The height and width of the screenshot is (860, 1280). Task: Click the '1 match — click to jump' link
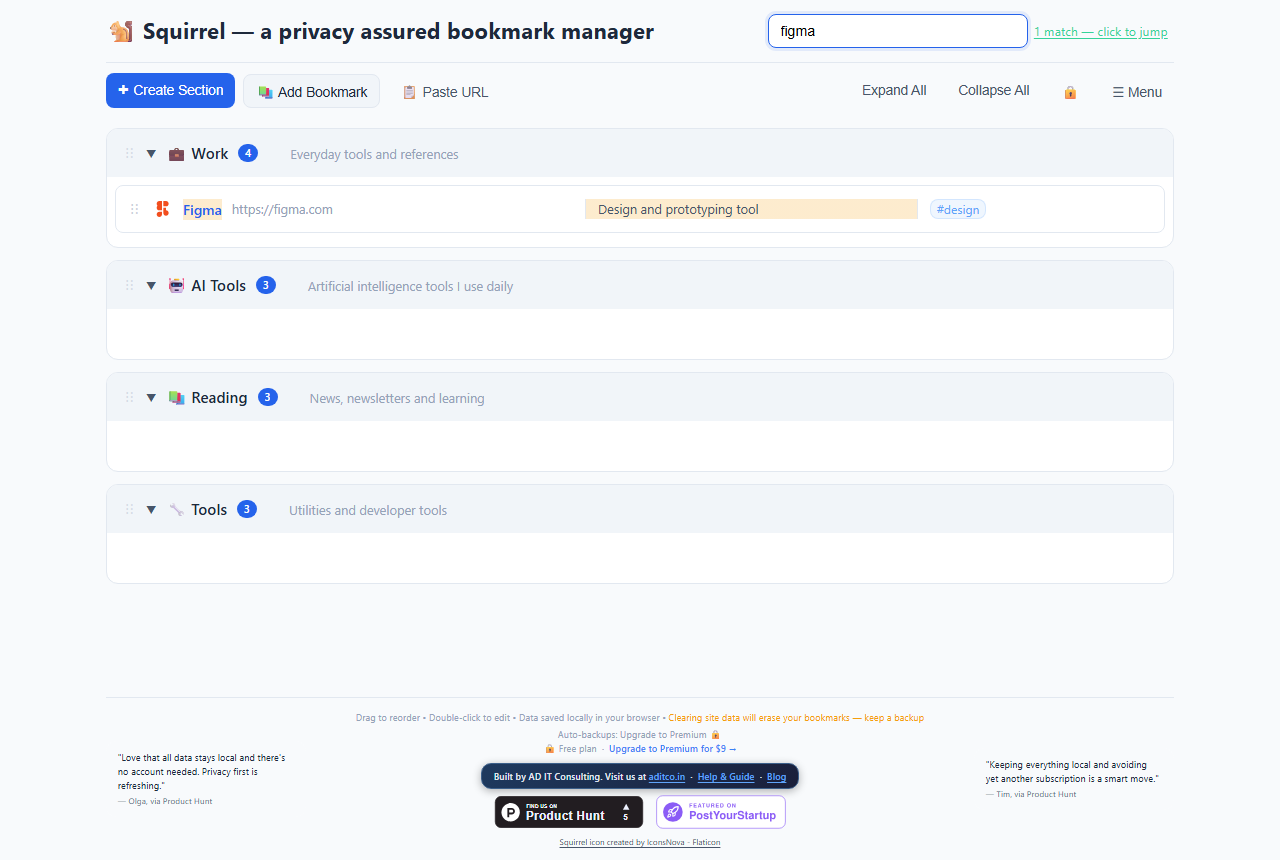1101,32
